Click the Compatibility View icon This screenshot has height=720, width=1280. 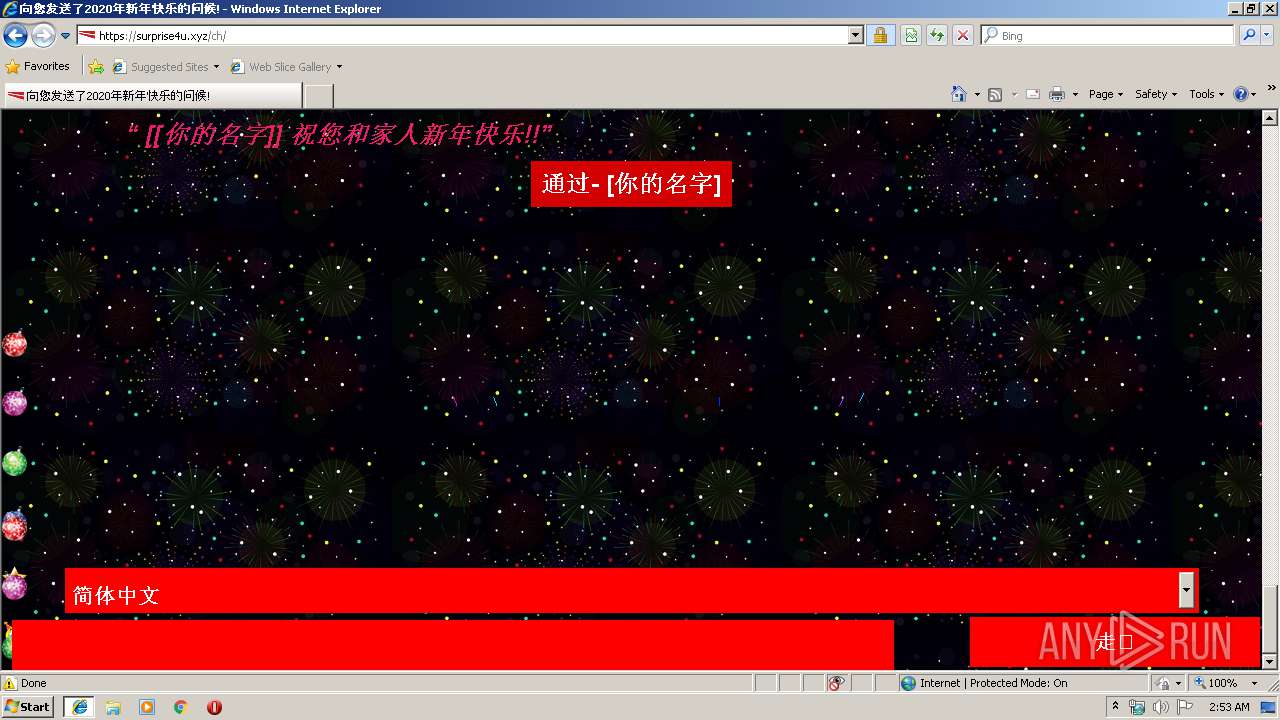[911, 36]
